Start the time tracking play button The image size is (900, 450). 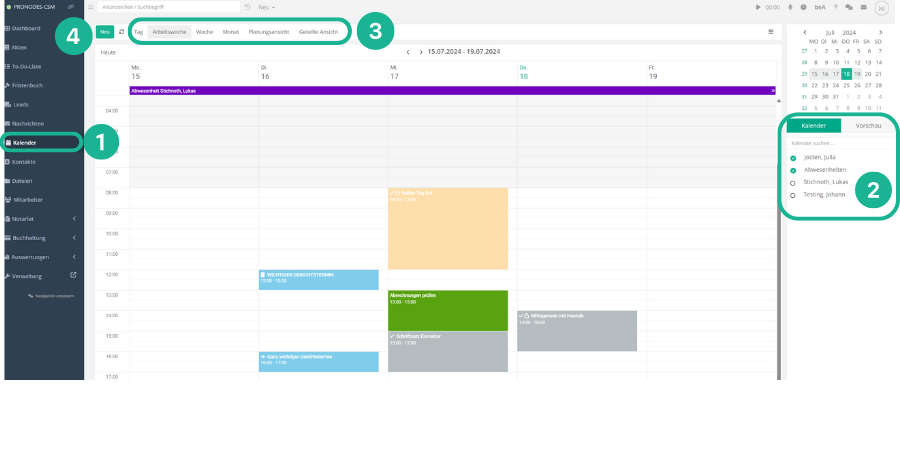[x=757, y=7]
